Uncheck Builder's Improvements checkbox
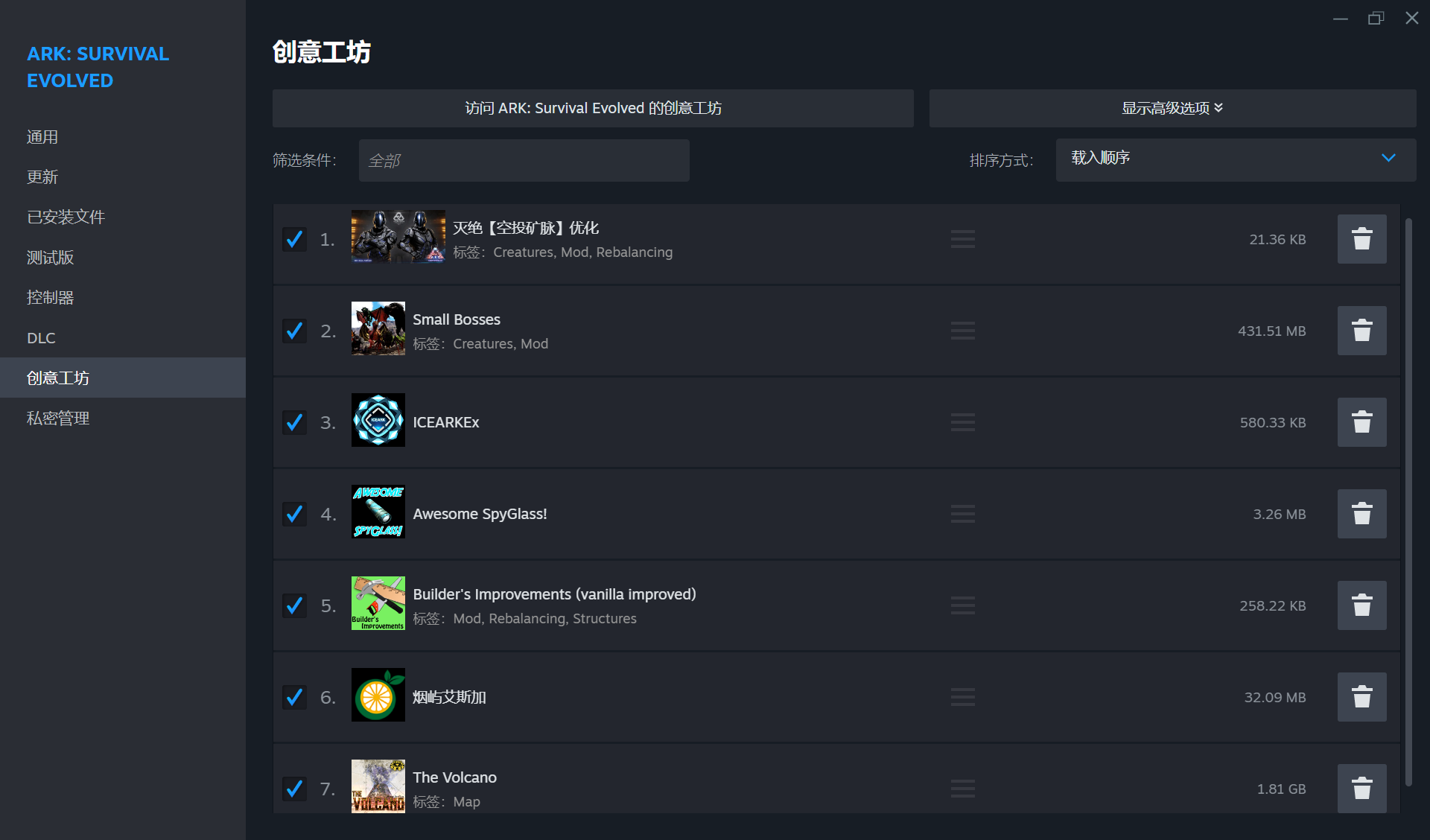The height and width of the screenshot is (840, 1430). 295,605
